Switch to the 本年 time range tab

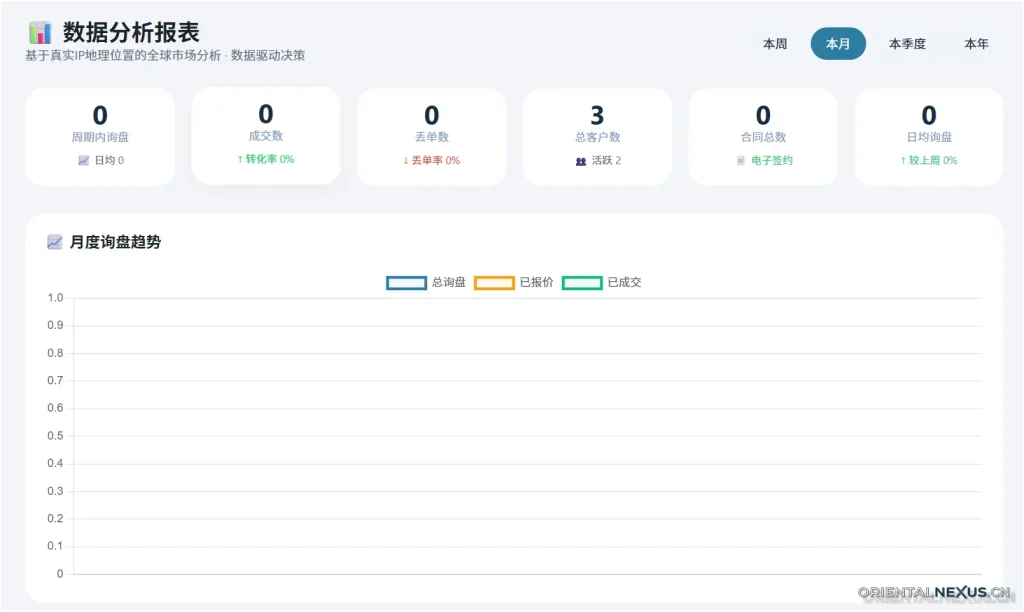pyautogui.click(x=976, y=44)
